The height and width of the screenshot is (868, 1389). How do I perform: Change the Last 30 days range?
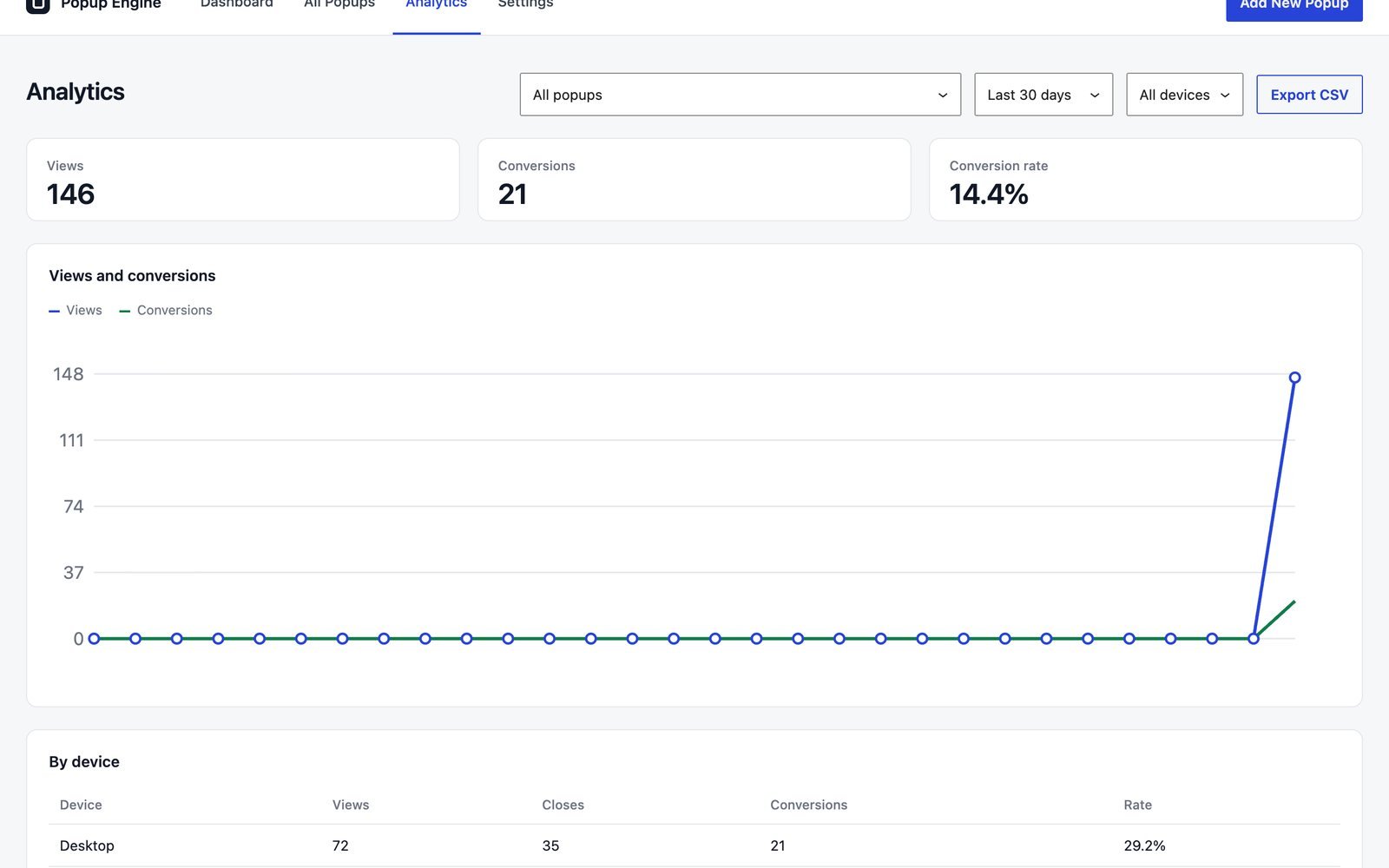tap(1043, 95)
